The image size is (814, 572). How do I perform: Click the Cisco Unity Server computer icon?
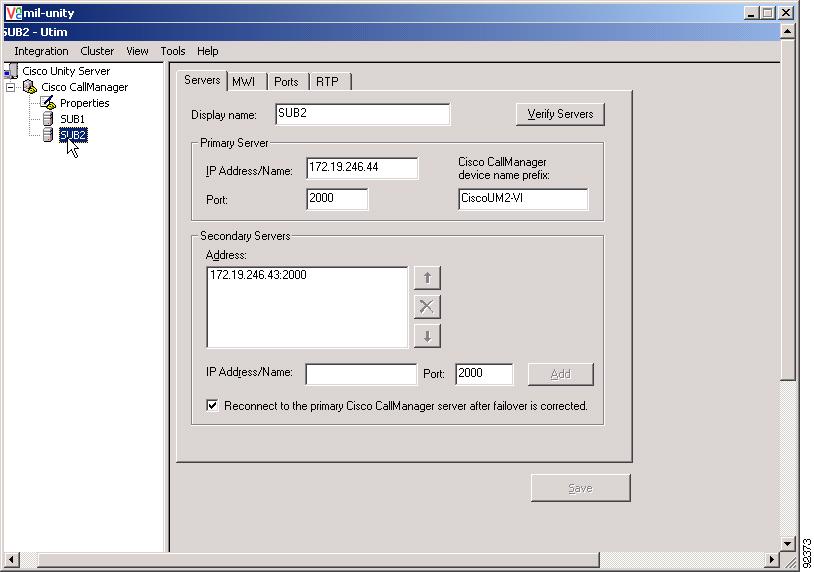(11, 71)
